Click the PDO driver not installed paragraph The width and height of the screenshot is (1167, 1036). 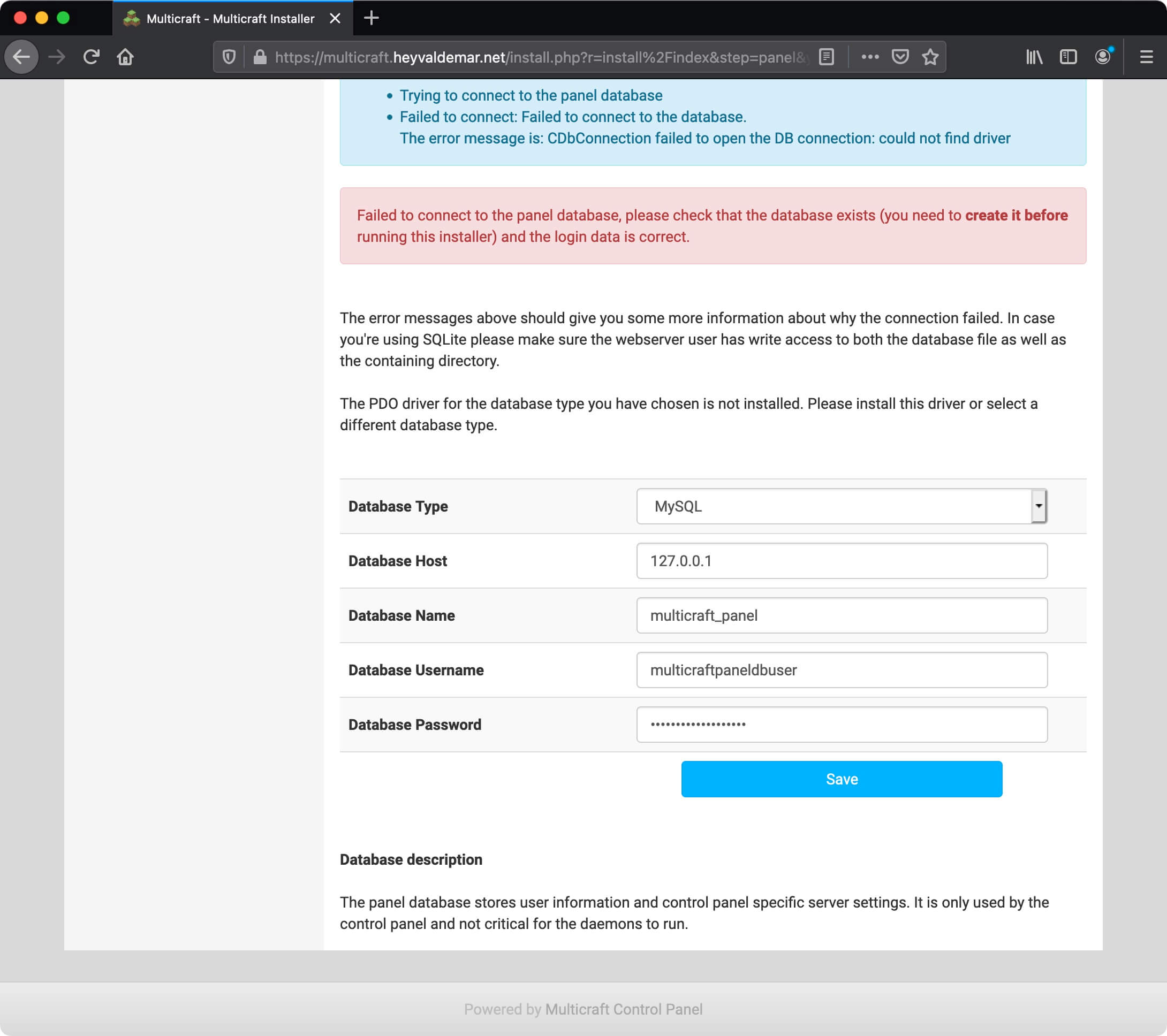[688, 414]
